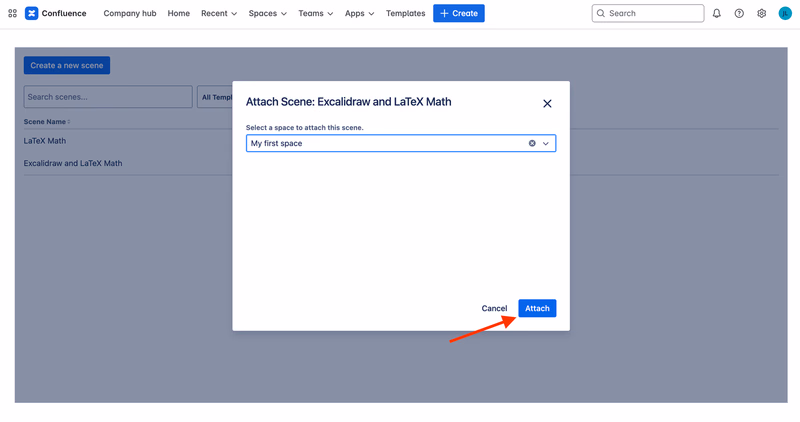
Task: Expand the Recent dropdown menu
Action: click(219, 13)
